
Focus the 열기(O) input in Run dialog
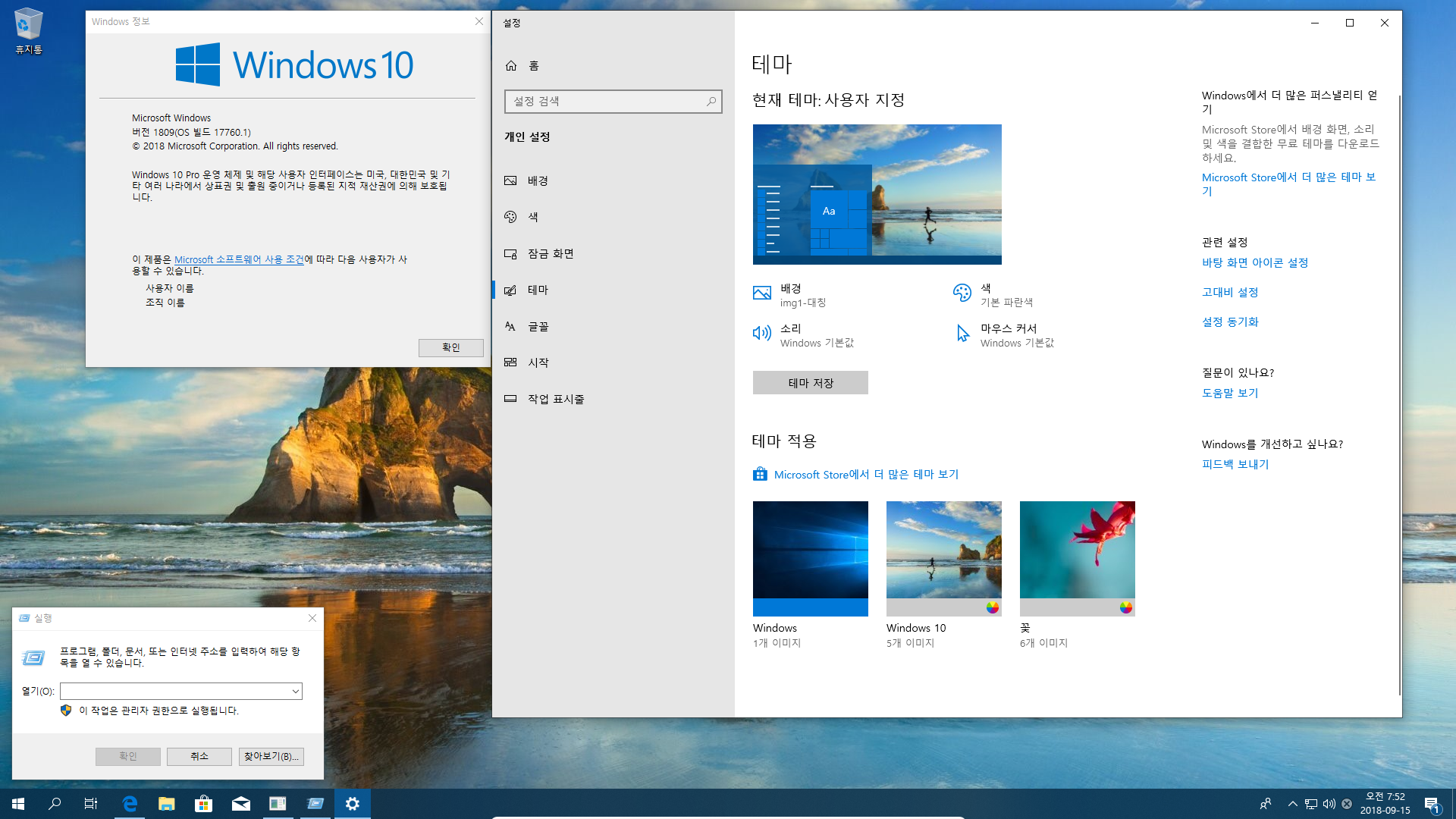(180, 691)
